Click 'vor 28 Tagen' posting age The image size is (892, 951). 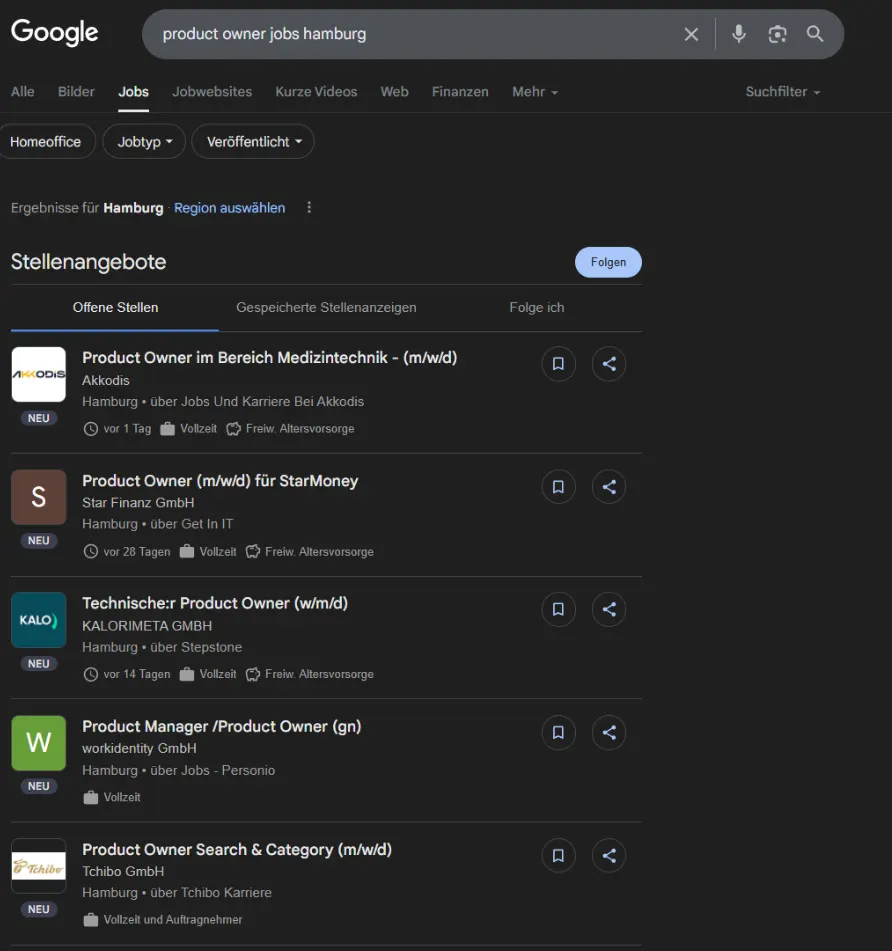(137, 552)
